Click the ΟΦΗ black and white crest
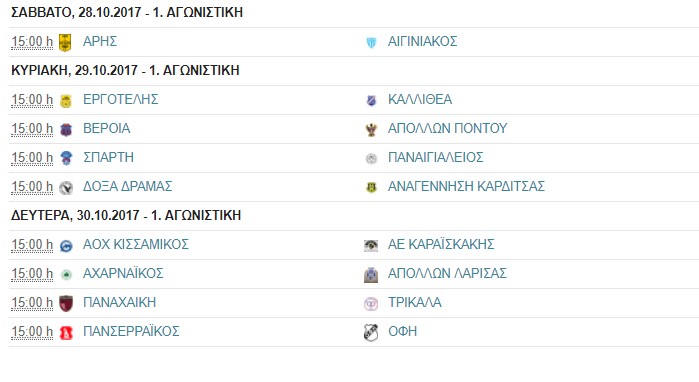The height and width of the screenshot is (382, 699). click(x=371, y=333)
